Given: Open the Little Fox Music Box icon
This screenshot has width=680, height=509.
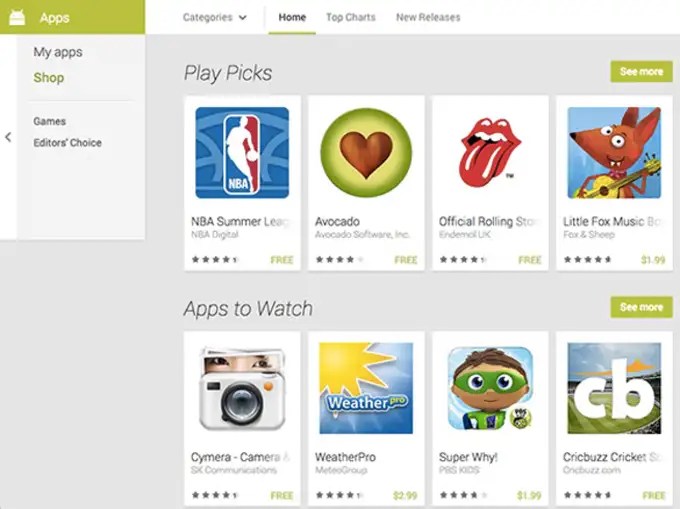Looking at the screenshot, I should (x=614, y=153).
